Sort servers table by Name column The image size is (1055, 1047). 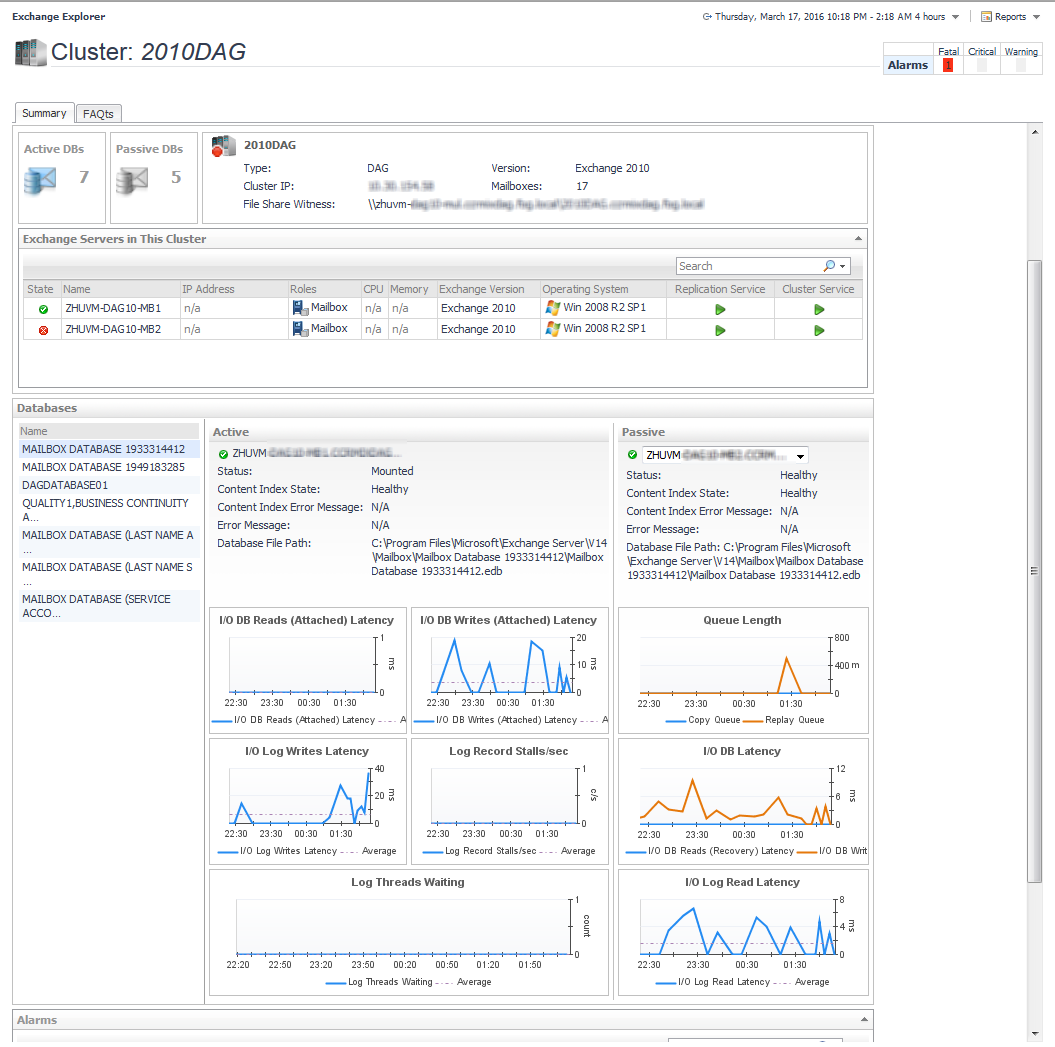[120, 289]
